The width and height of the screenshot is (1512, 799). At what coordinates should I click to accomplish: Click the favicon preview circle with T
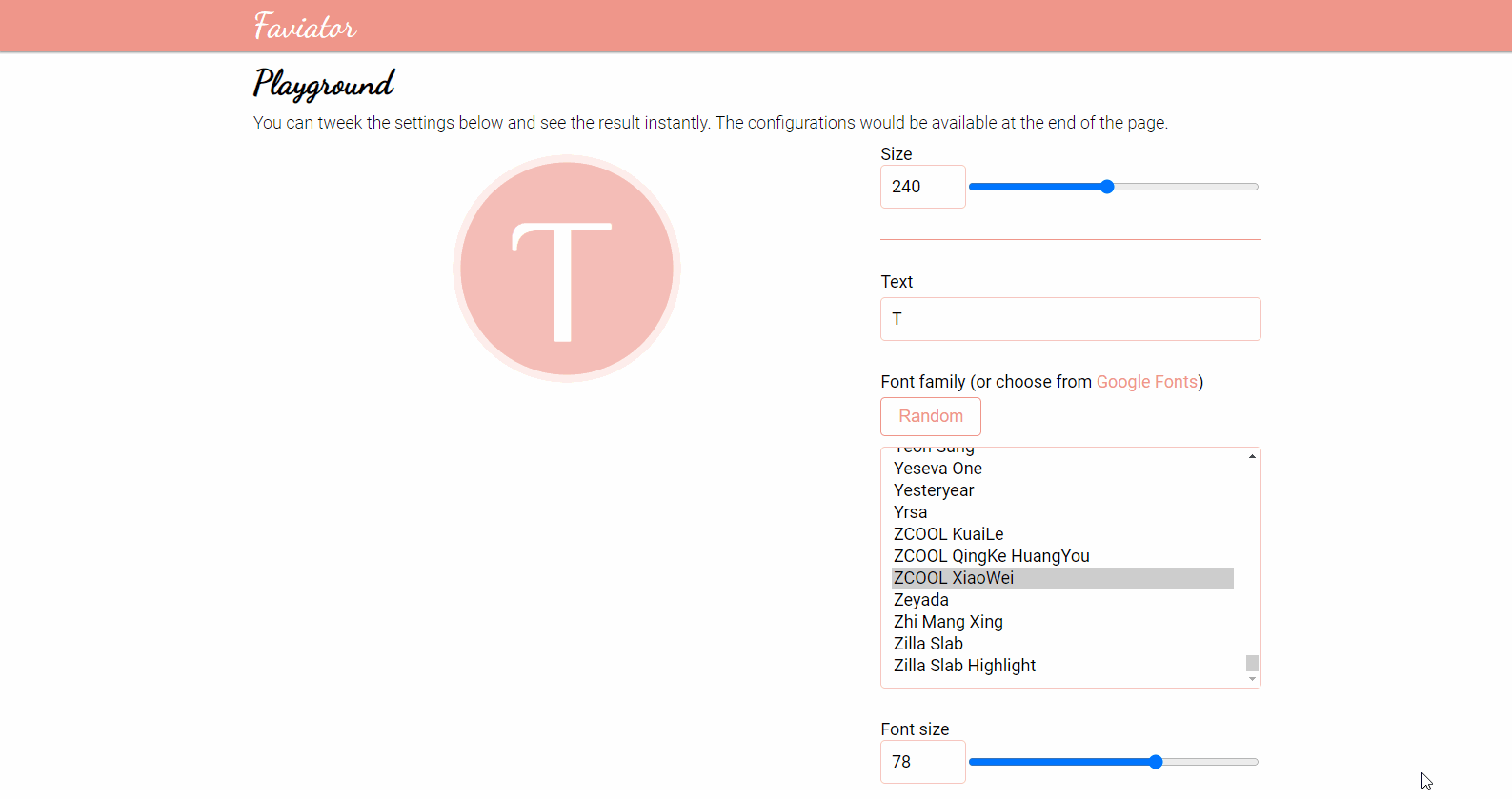567,269
